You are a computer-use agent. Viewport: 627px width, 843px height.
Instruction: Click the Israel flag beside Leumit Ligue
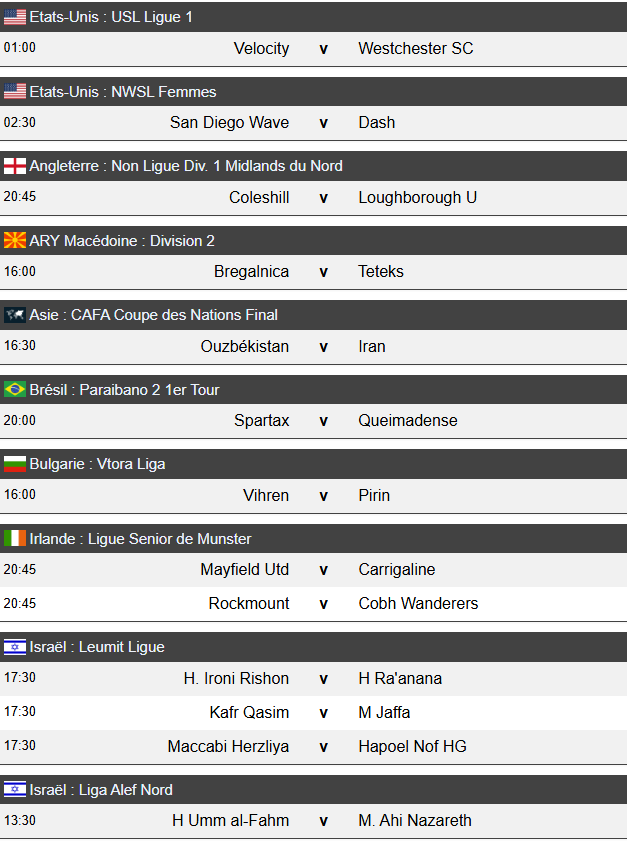click(15, 647)
